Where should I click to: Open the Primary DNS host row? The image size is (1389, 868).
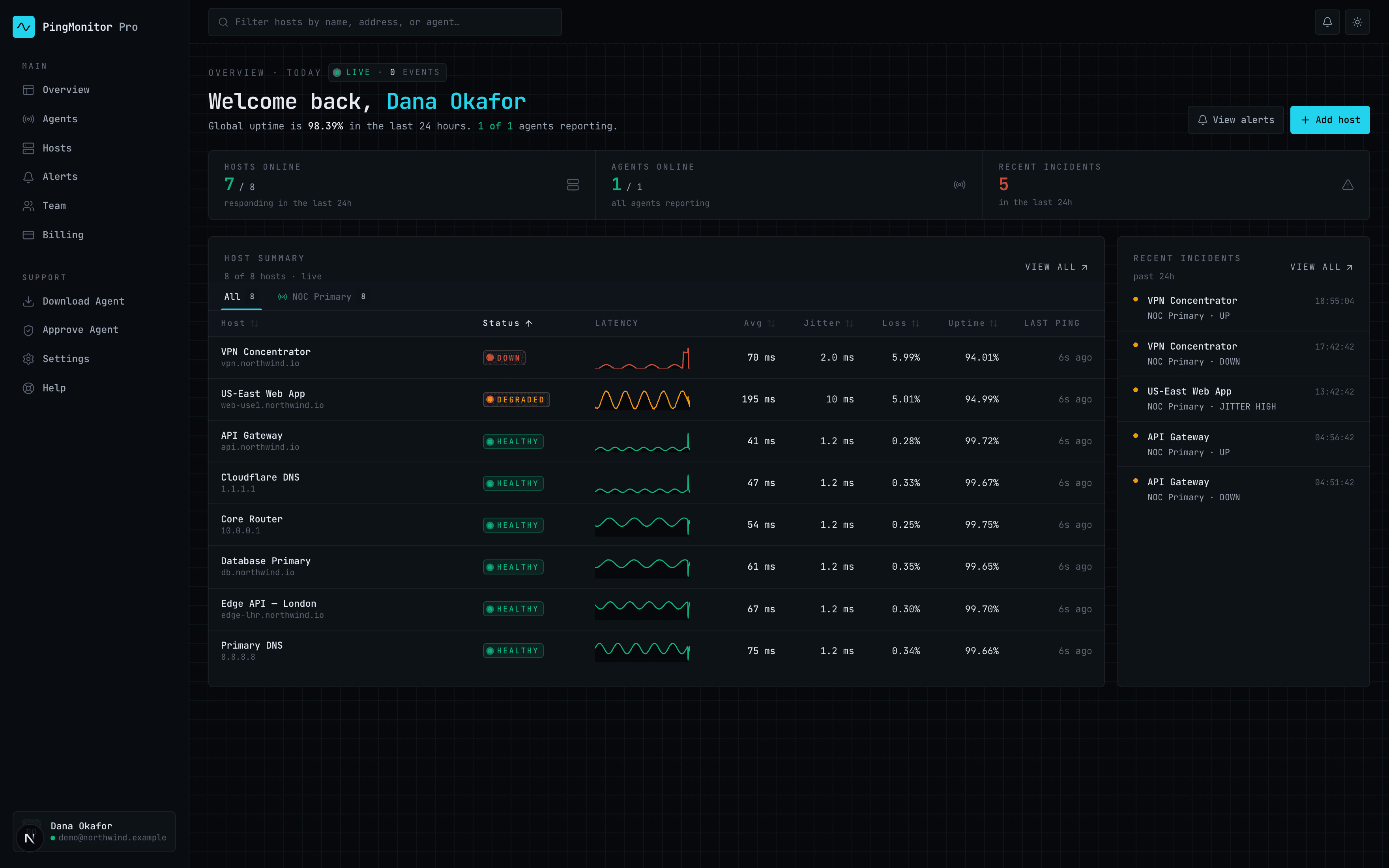[x=656, y=651]
